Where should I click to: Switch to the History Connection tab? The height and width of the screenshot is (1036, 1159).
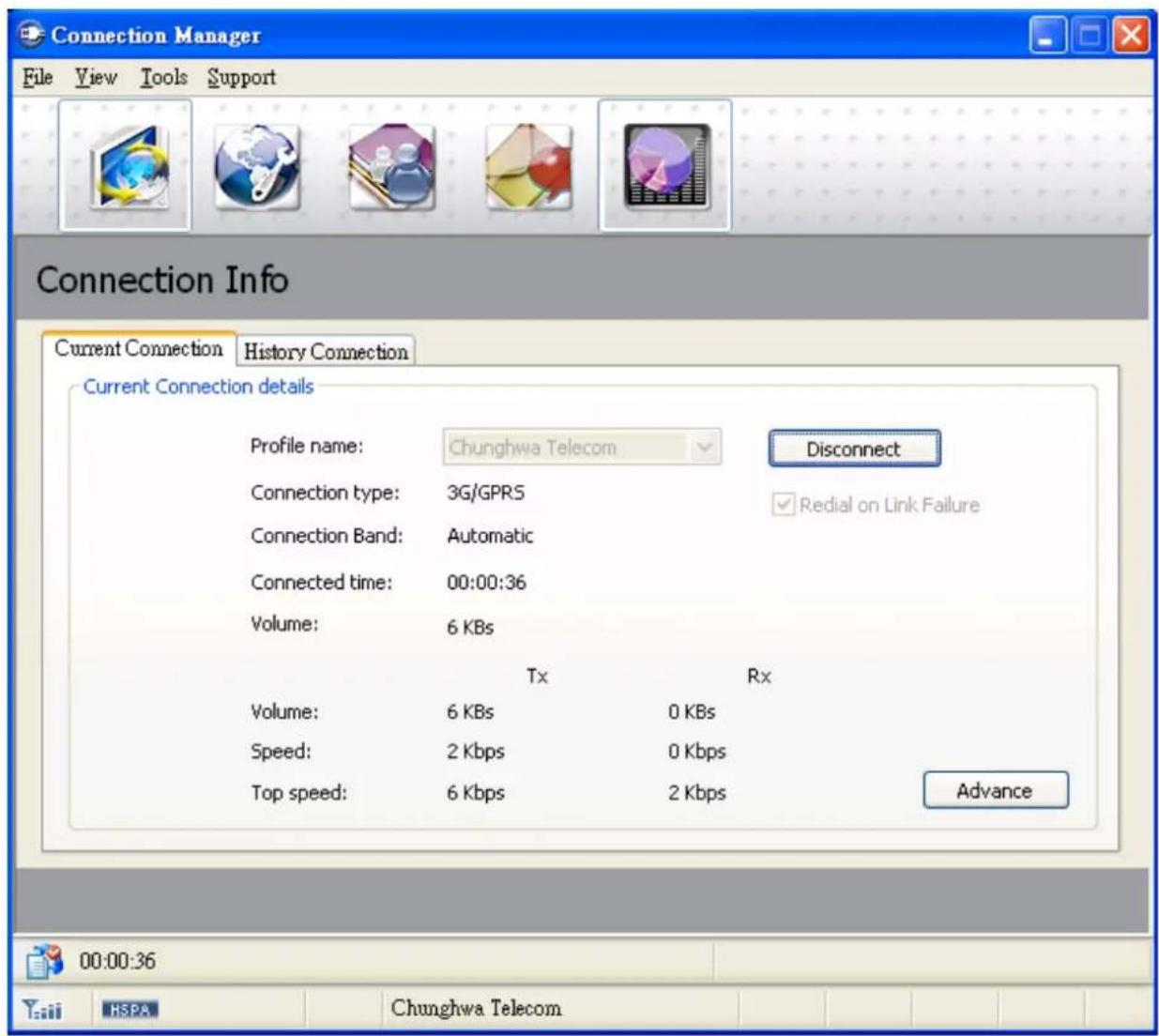326,351
